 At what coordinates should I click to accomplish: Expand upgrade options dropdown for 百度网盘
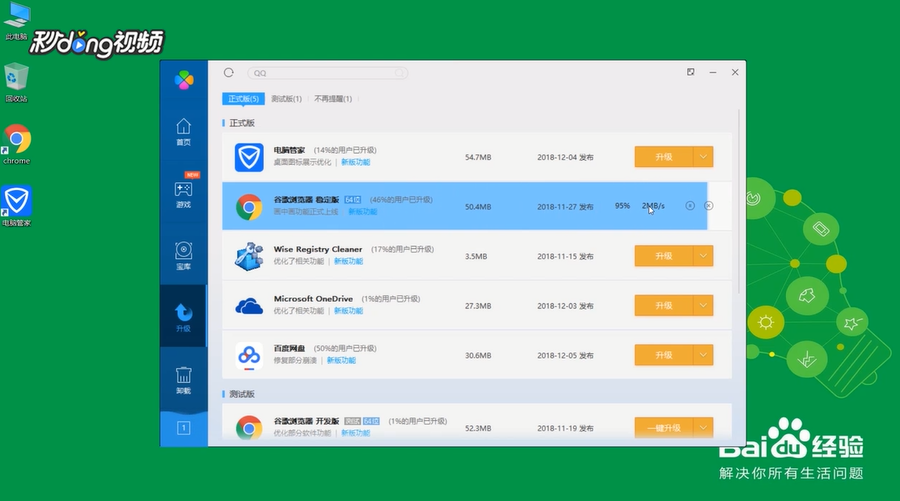(x=703, y=355)
